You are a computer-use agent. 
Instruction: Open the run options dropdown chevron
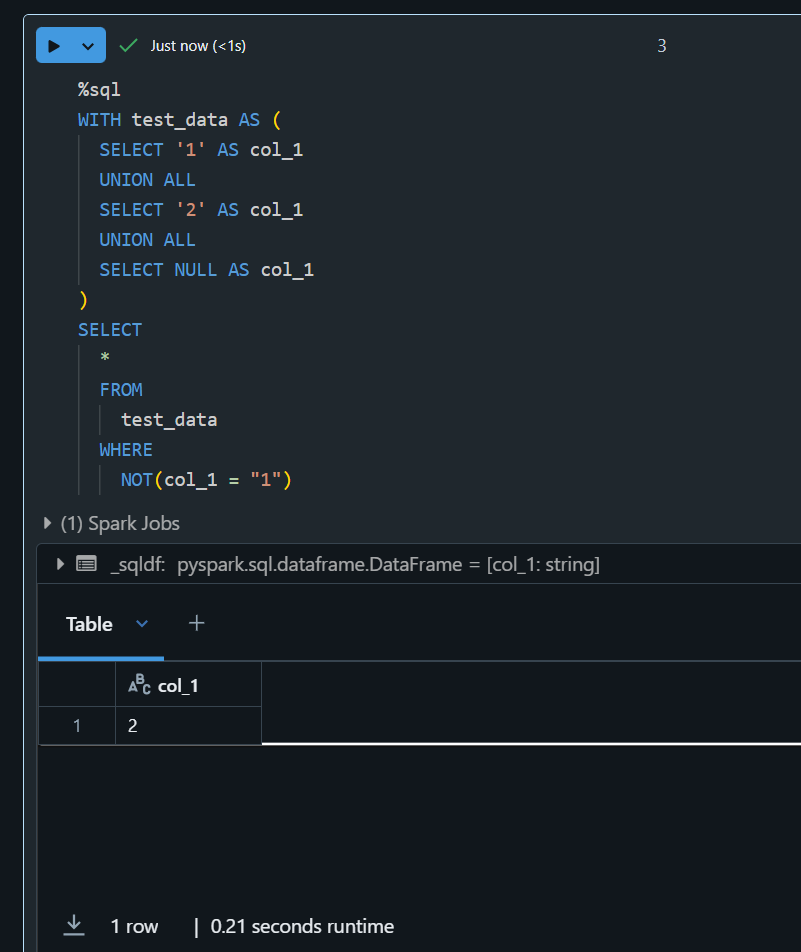[86, 45]
